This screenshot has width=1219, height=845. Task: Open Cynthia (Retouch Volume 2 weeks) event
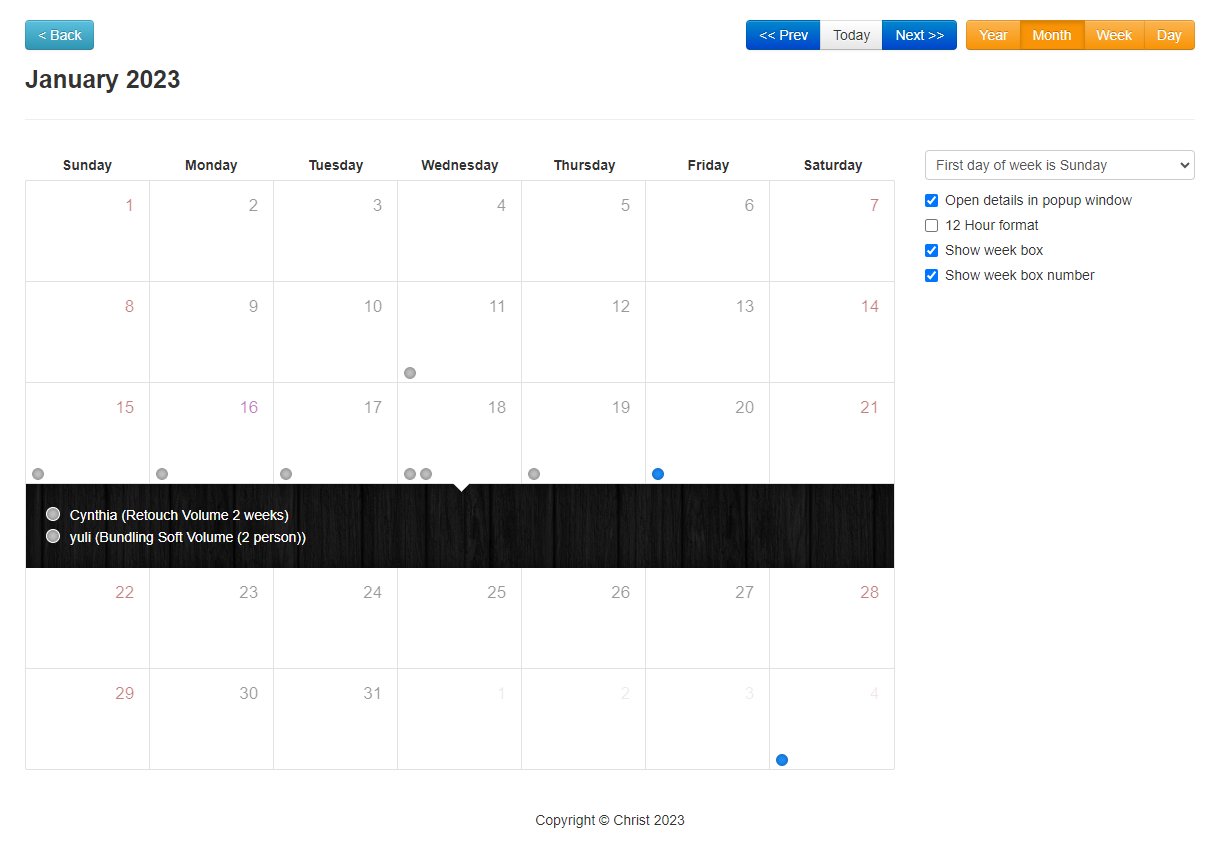179,515
